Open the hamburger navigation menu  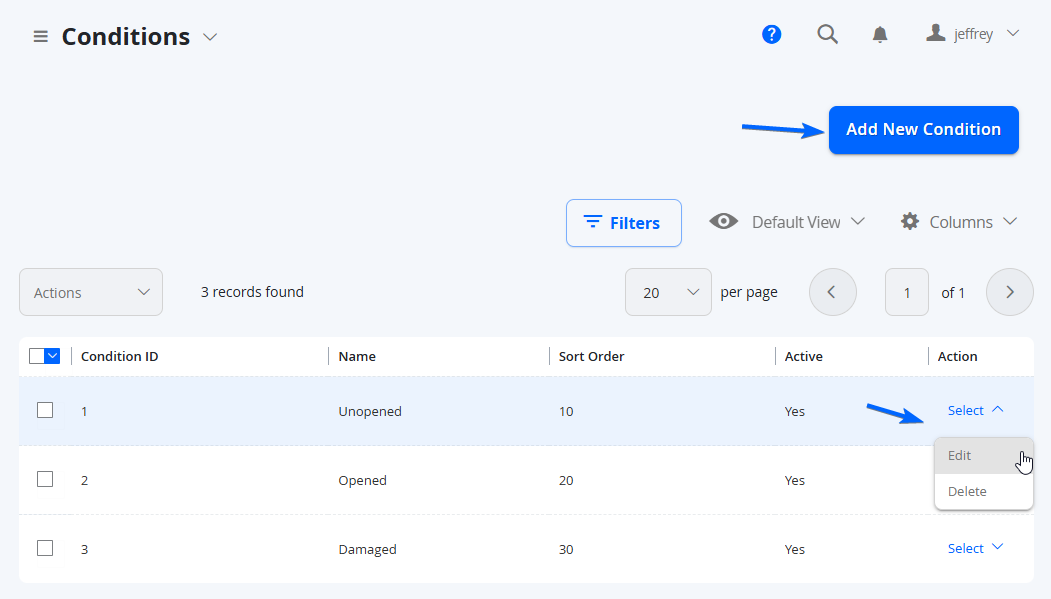[x=41, y=37]
